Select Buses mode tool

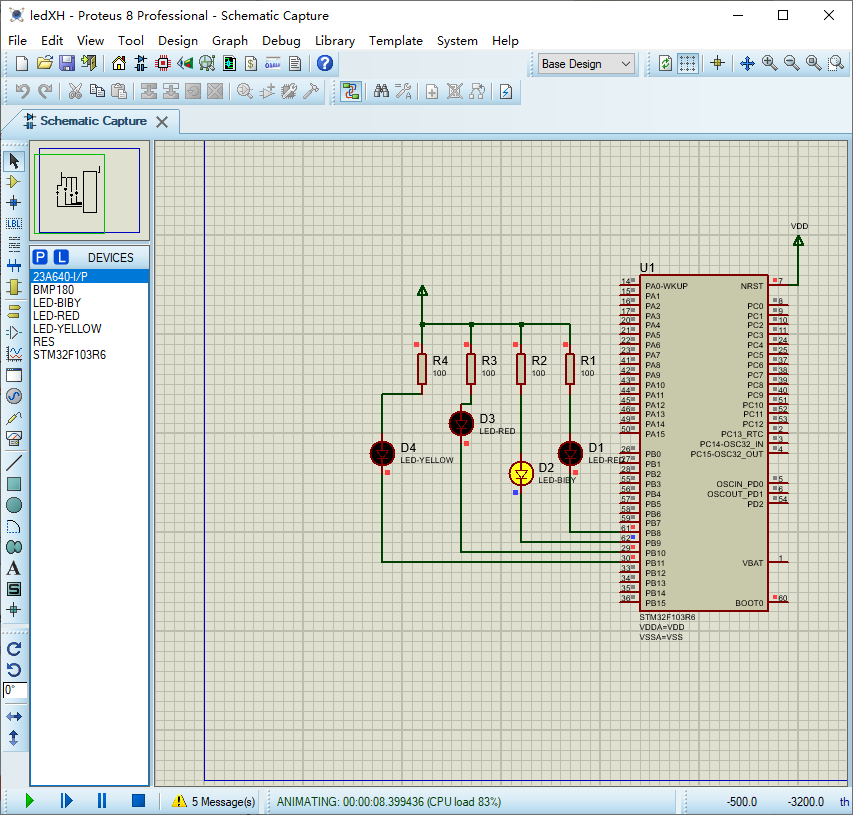[x=14, y=266]
